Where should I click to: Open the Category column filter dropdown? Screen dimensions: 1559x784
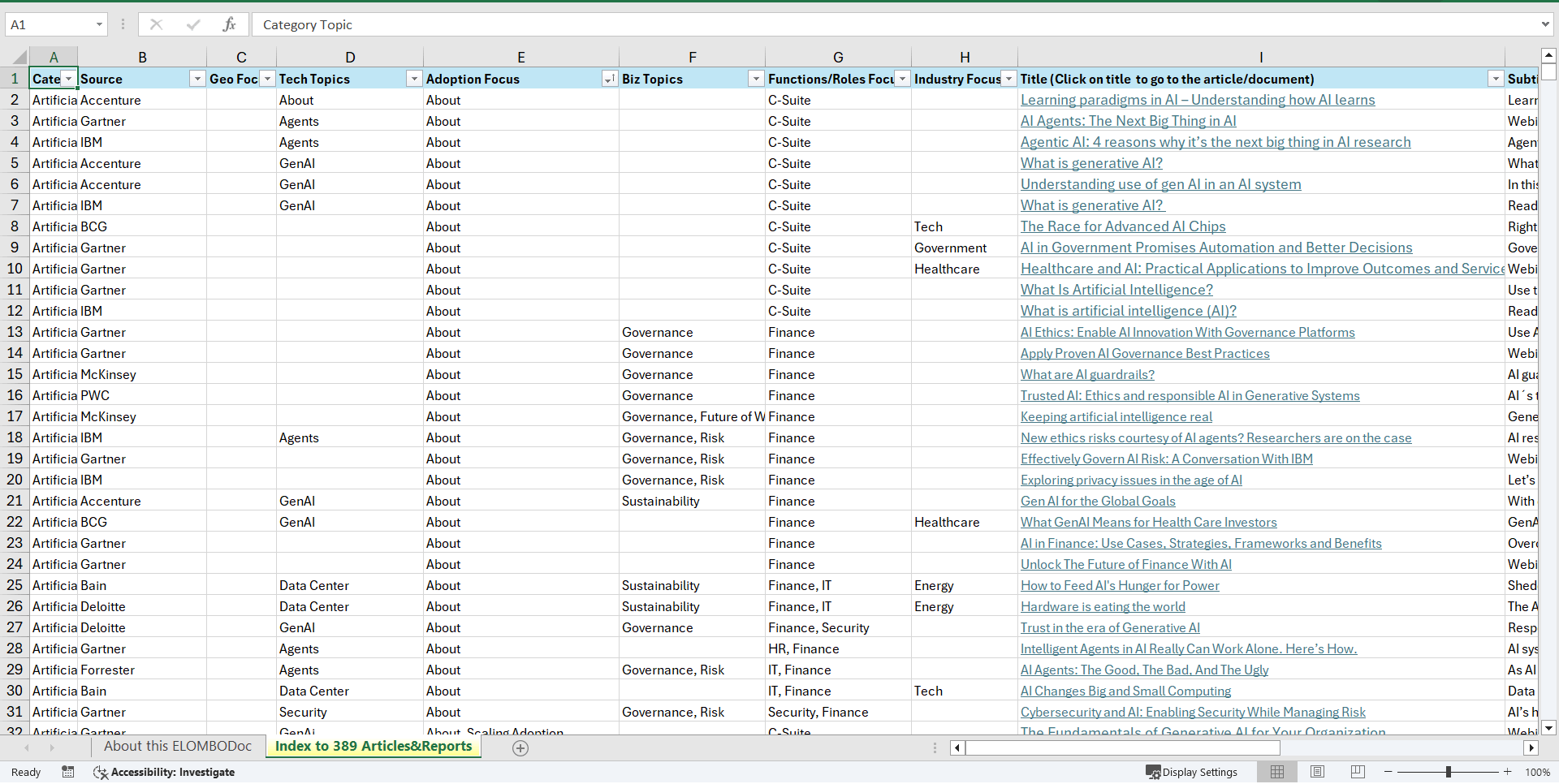tap(69, 79)
